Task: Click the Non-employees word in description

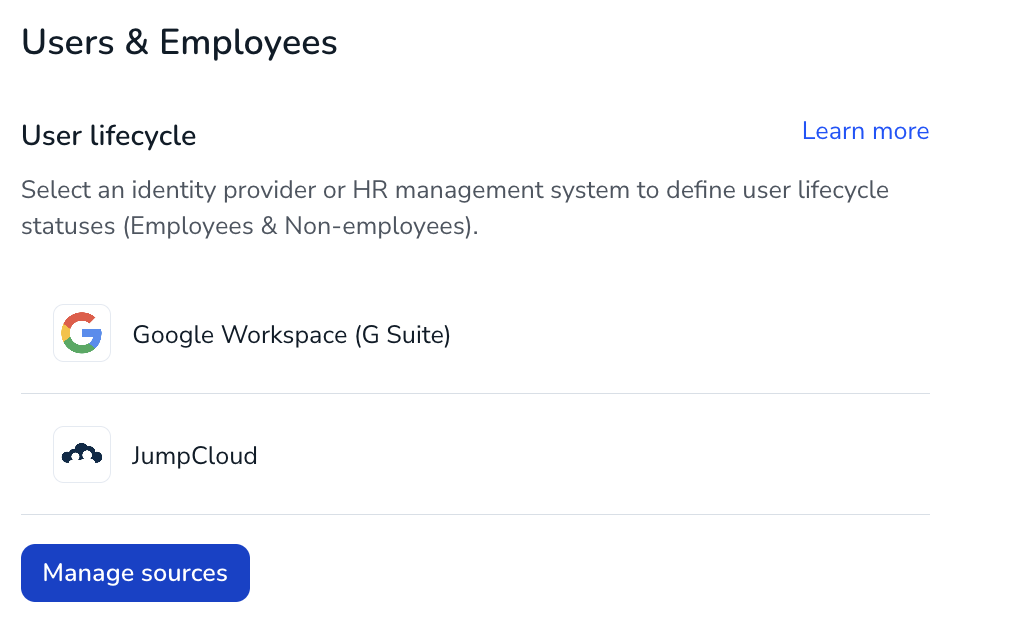Action: 376,226
